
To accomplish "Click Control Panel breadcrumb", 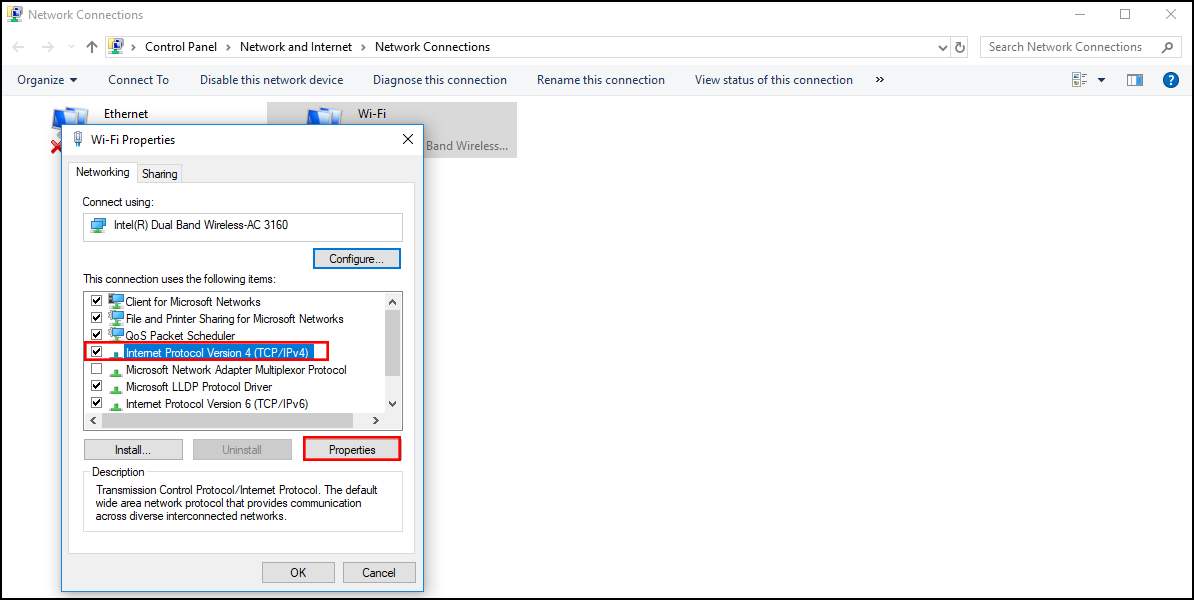I will pos(180,47).
